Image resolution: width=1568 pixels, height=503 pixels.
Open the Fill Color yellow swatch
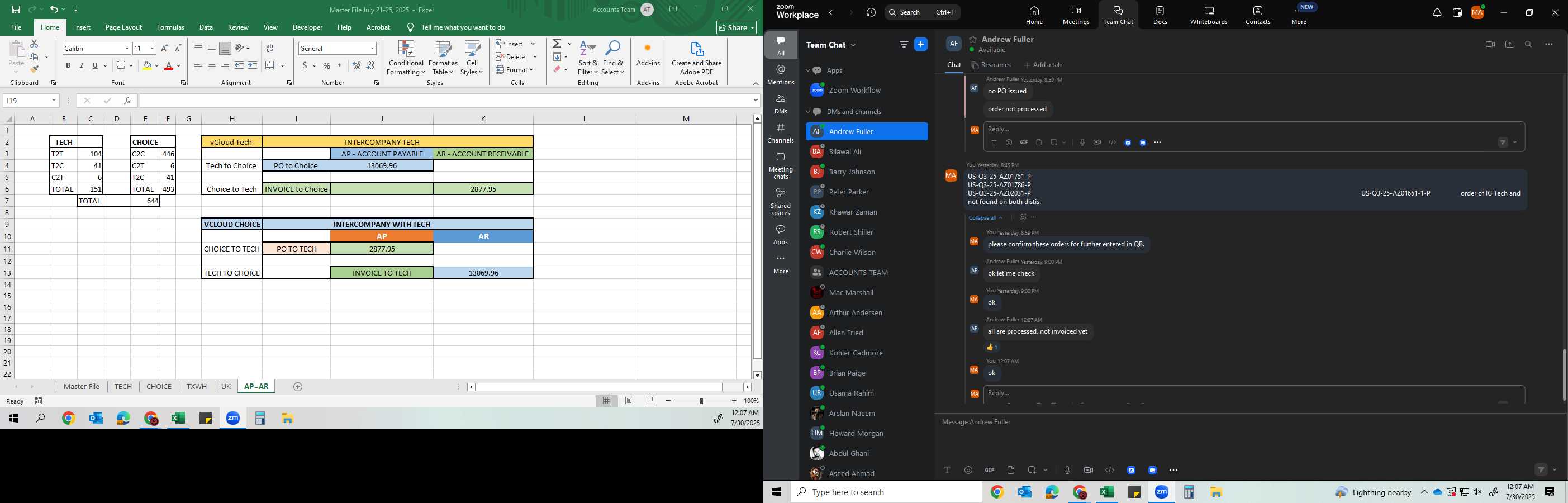(147, 66)
